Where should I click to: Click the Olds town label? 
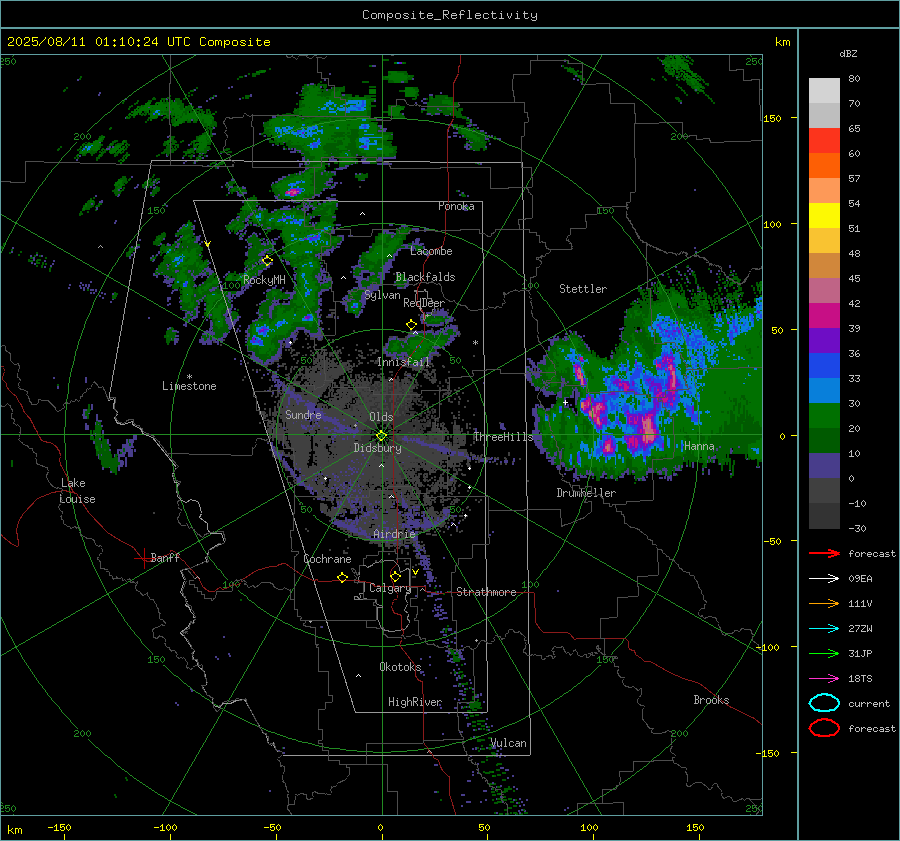(381, 417)
